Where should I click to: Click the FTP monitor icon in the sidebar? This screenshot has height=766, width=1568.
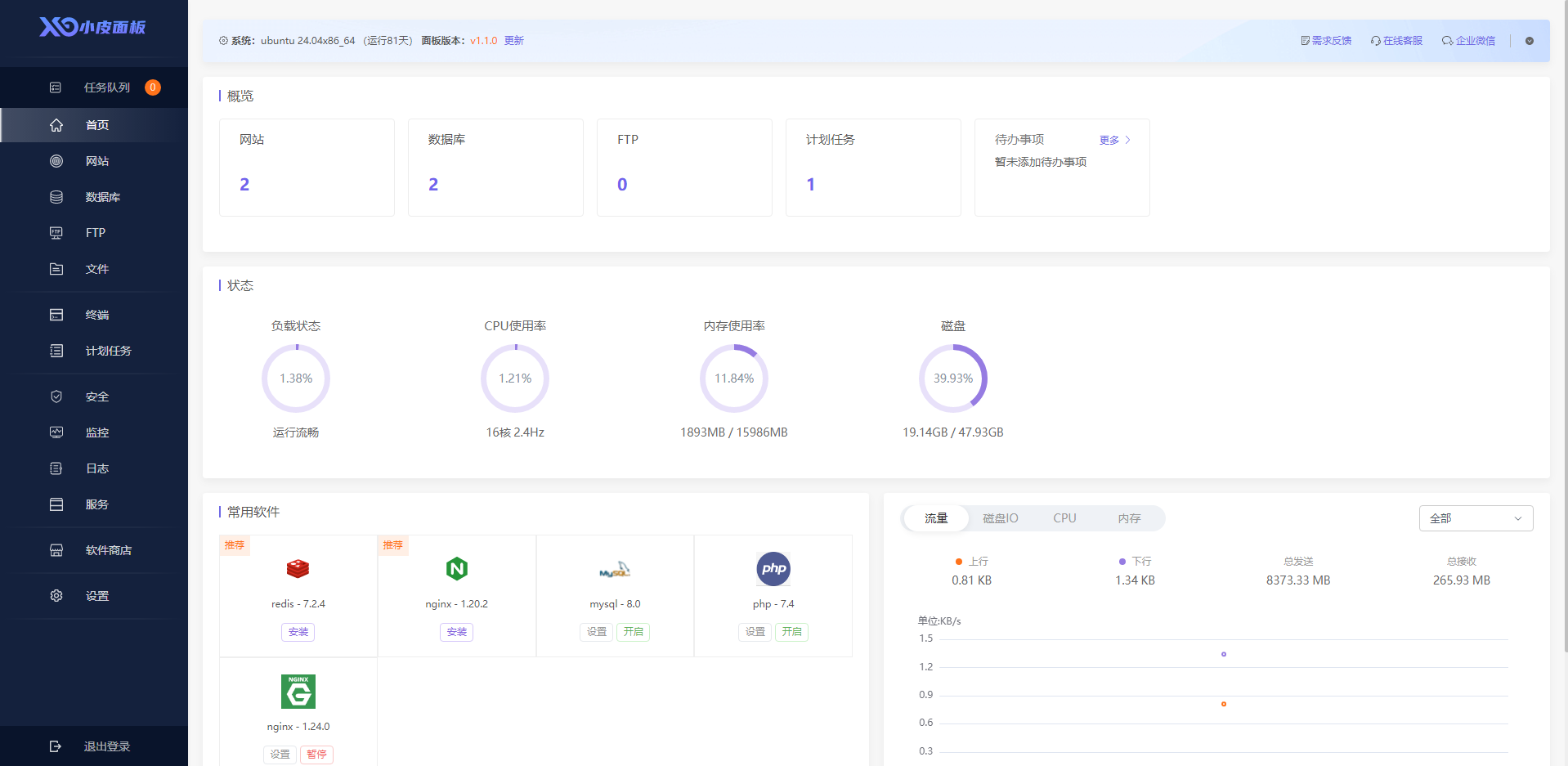pos(56,233)
